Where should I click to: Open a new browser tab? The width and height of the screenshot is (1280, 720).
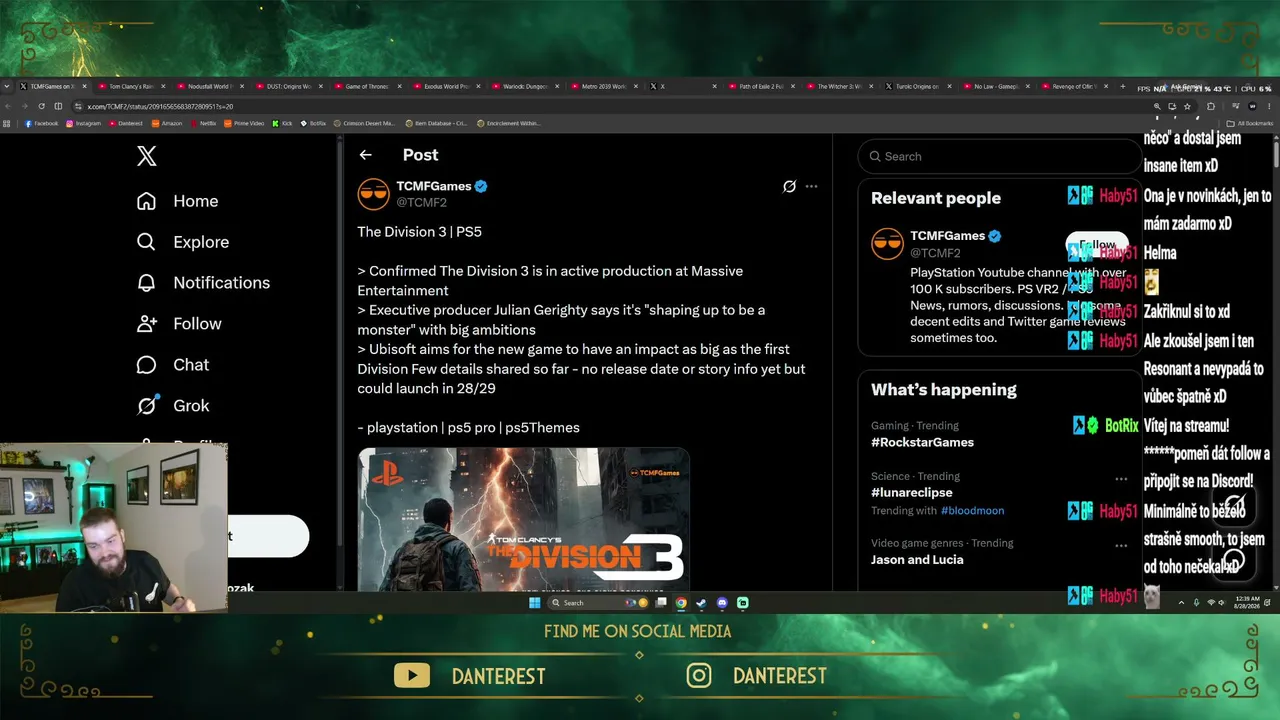(1122, 86)
